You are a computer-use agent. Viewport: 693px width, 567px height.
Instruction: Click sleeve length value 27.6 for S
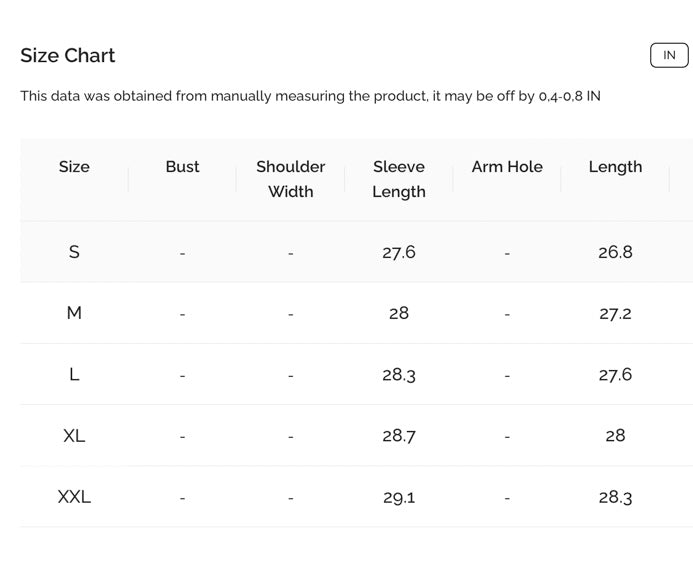click(399, 252)
